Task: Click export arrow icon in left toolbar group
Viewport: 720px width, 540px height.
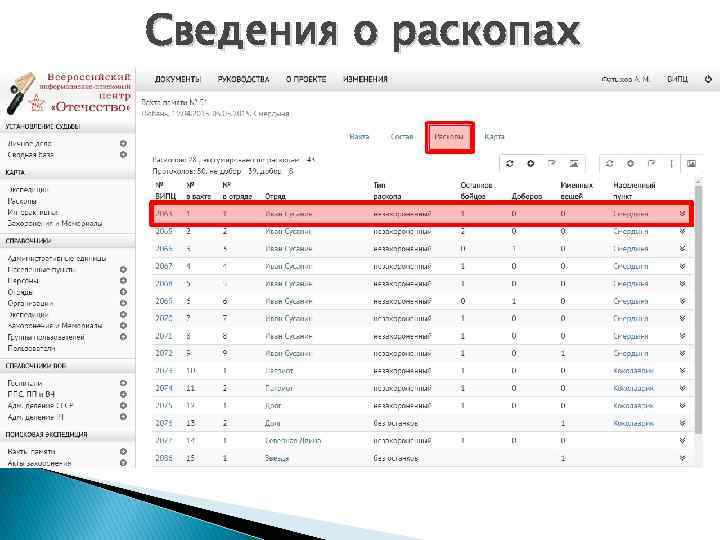Action: point(552,163)
